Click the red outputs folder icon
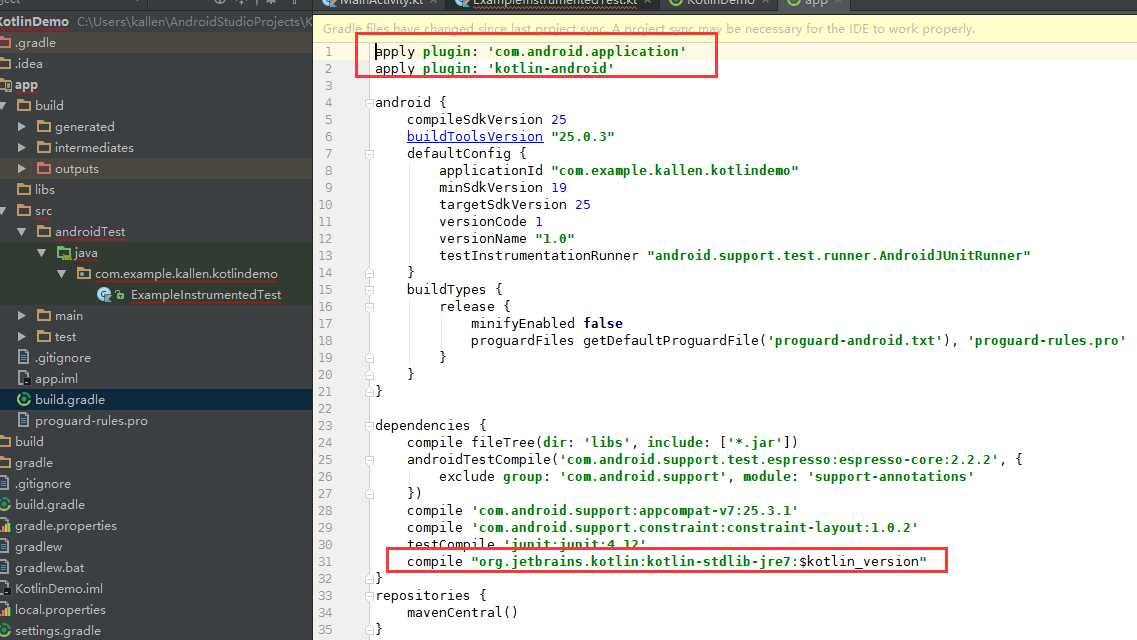This screenshot has width=1137, height=640. (x=44, y=168)
